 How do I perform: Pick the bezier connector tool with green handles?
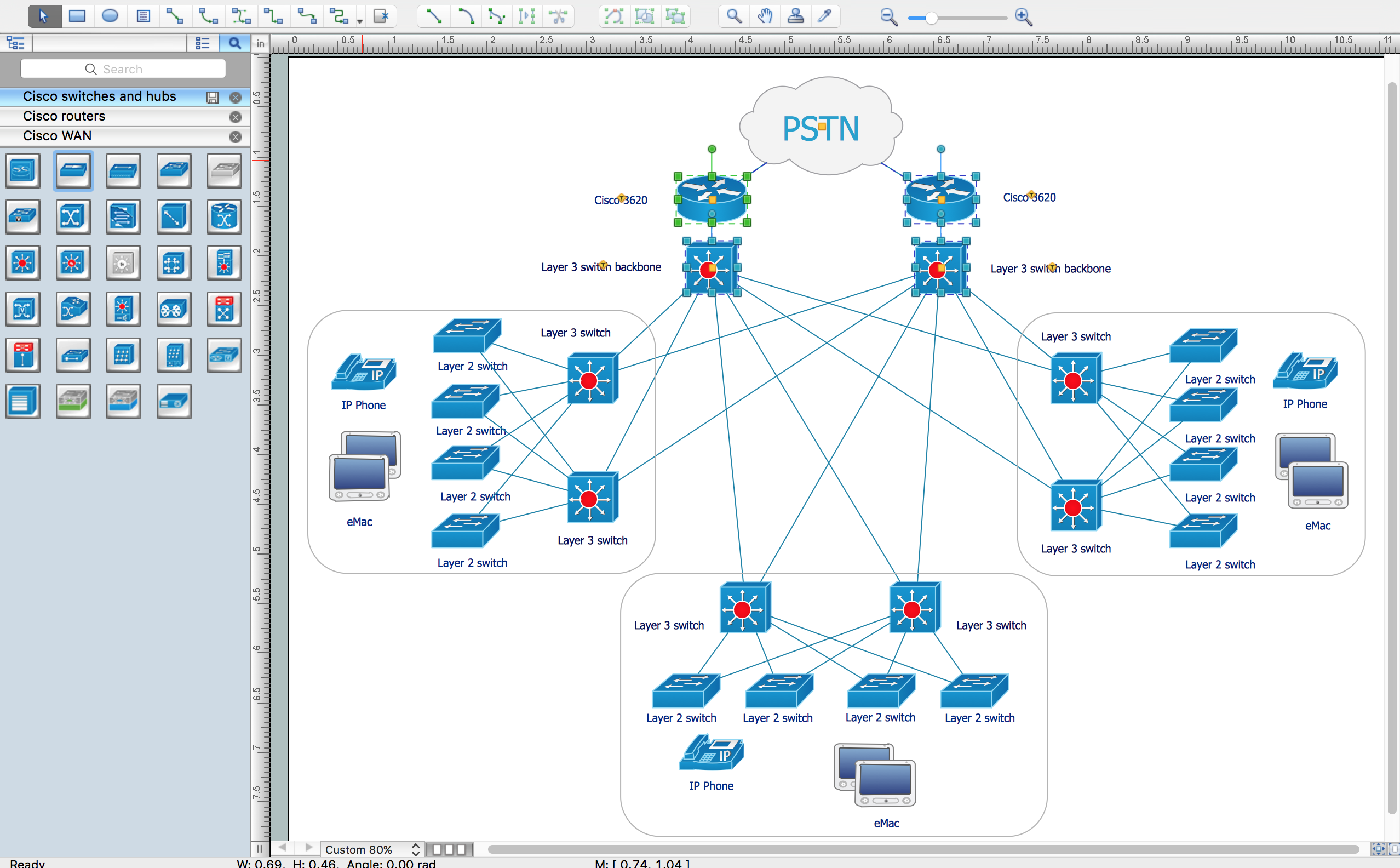241,16
